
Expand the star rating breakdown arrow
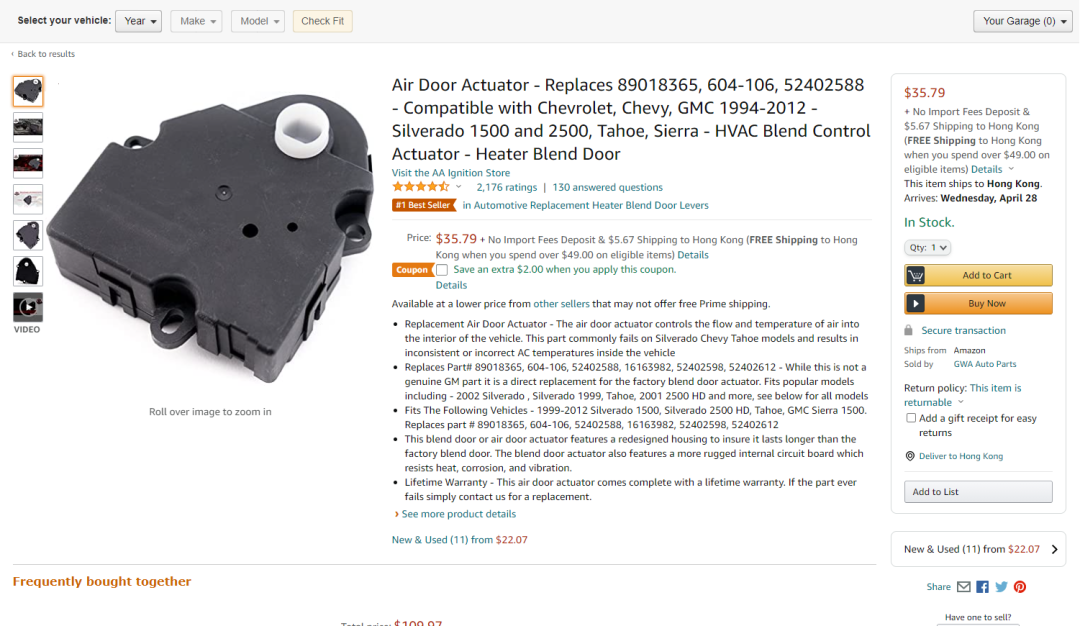point(459,187)
